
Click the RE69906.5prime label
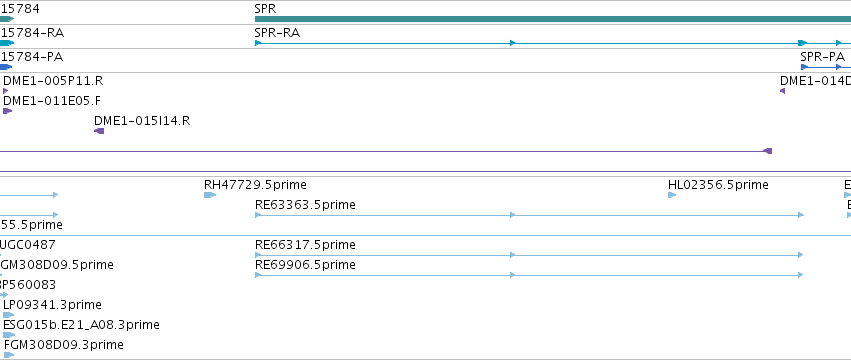pyautogui.click(x=305, y=264)
